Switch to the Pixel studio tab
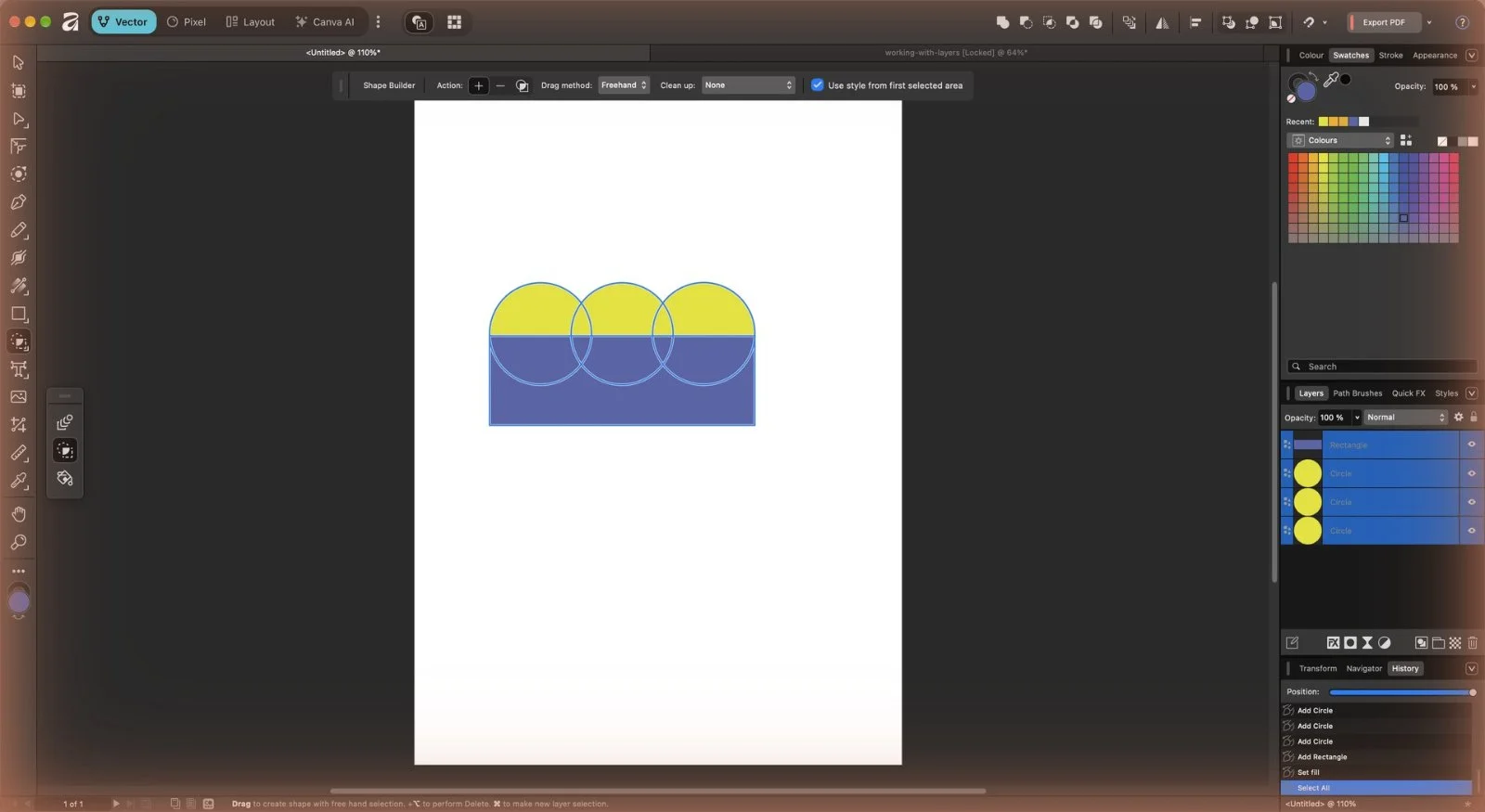The height and width of the screenshot is (812, 1485). pyautogui.click(x=187, y=22)
